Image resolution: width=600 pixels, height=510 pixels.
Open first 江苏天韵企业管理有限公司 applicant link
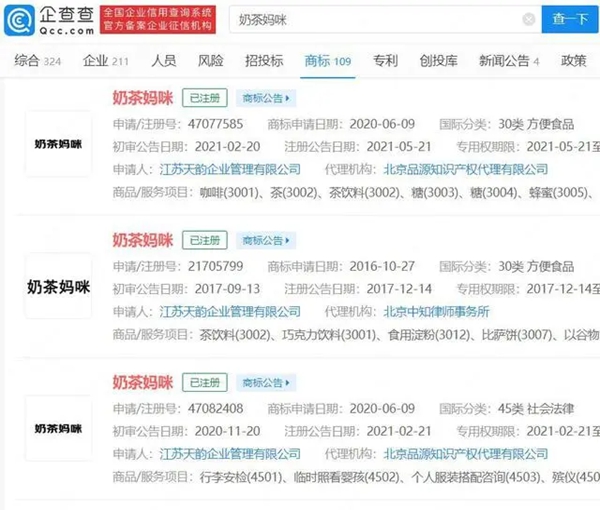point(231,171)
